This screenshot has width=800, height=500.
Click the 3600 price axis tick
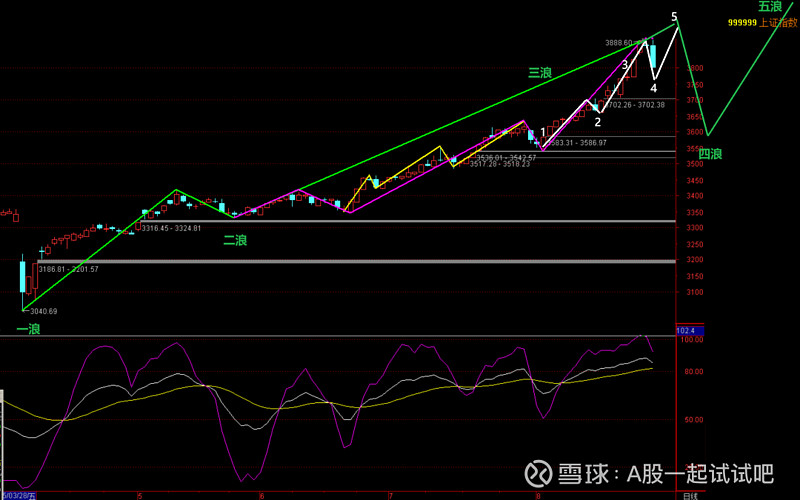pyautogui.click(x=695, y=132)
